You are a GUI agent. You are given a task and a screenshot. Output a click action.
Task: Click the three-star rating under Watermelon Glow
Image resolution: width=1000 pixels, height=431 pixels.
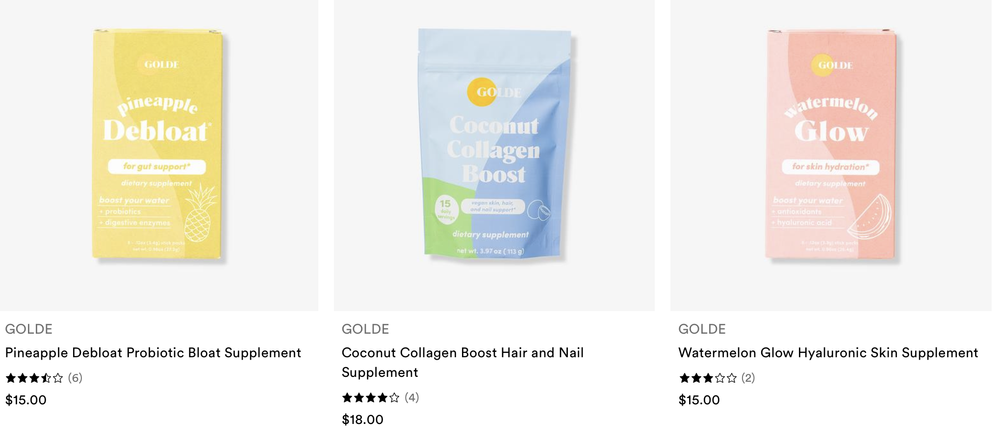[708, 378]
